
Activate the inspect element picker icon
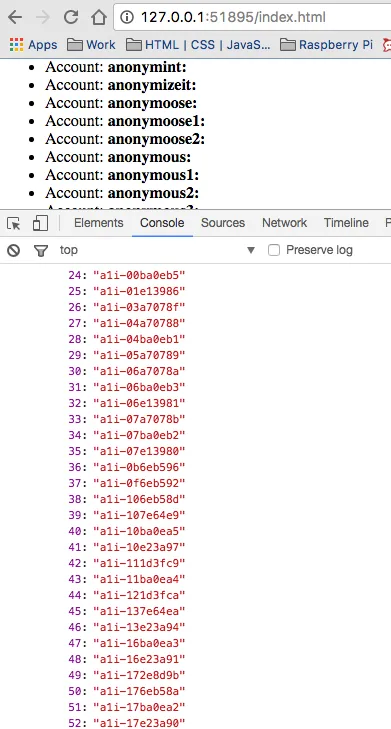(x=14, y=224)
